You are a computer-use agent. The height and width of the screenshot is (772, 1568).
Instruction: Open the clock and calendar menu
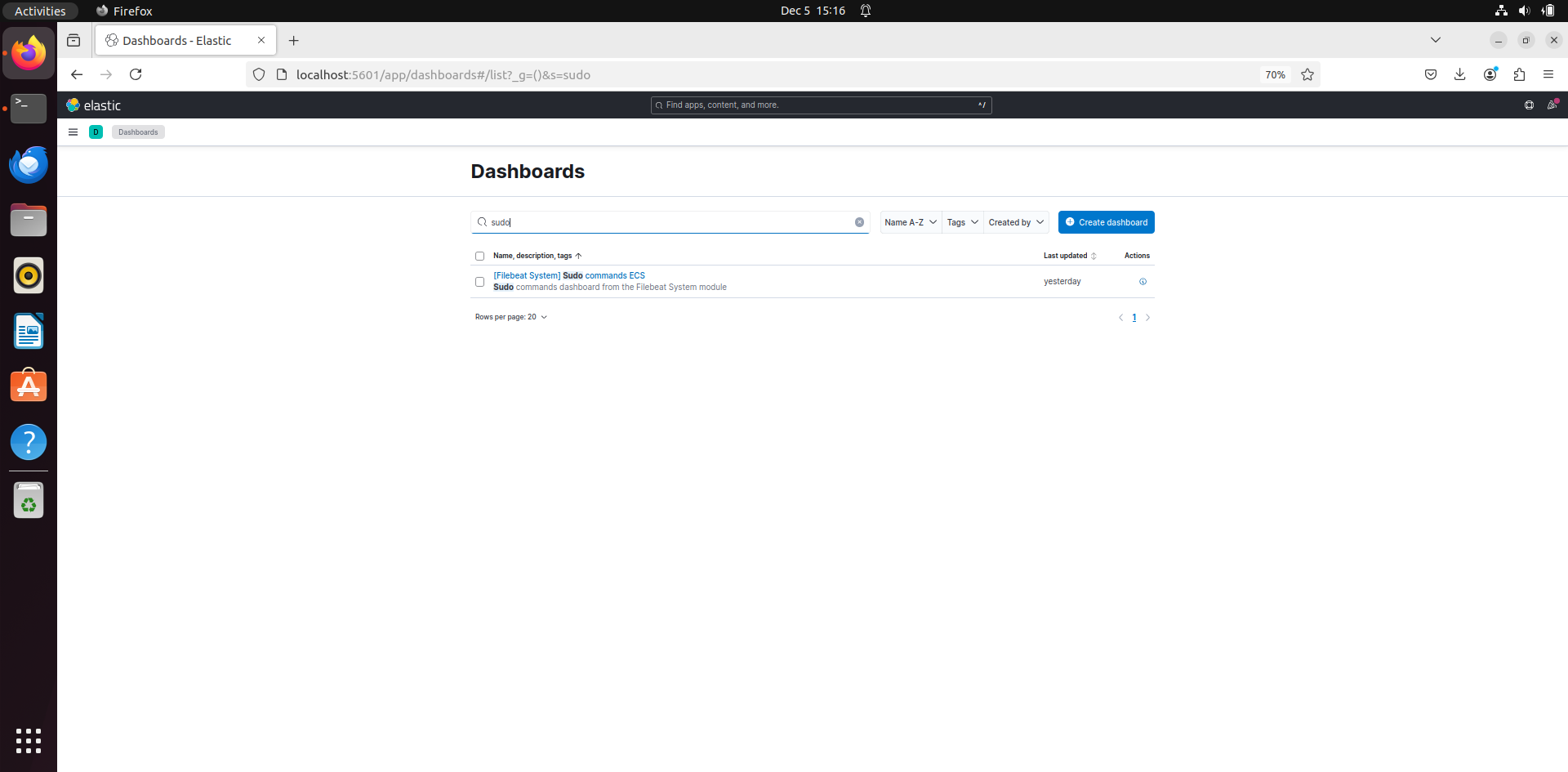click(x=813, y=11)
